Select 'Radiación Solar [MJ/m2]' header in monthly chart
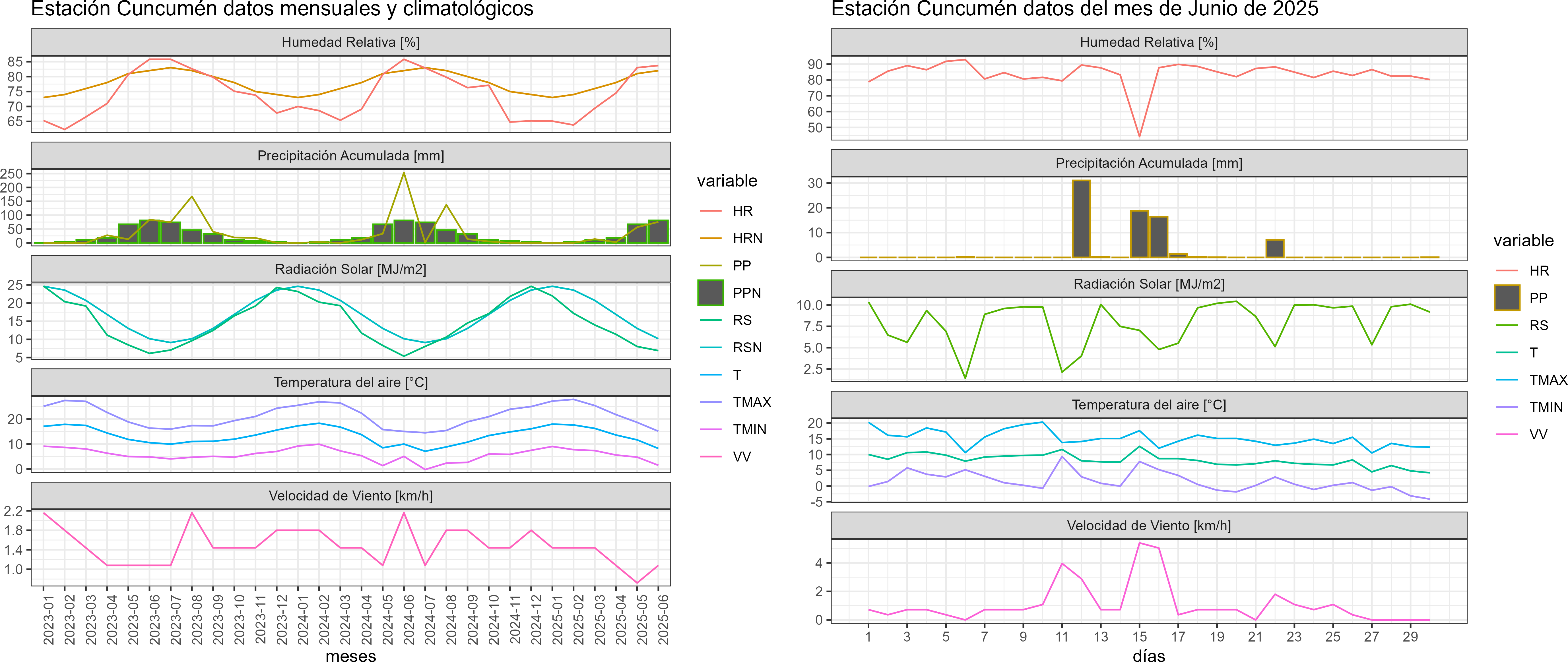1568x662 pixels. point(350,269)
